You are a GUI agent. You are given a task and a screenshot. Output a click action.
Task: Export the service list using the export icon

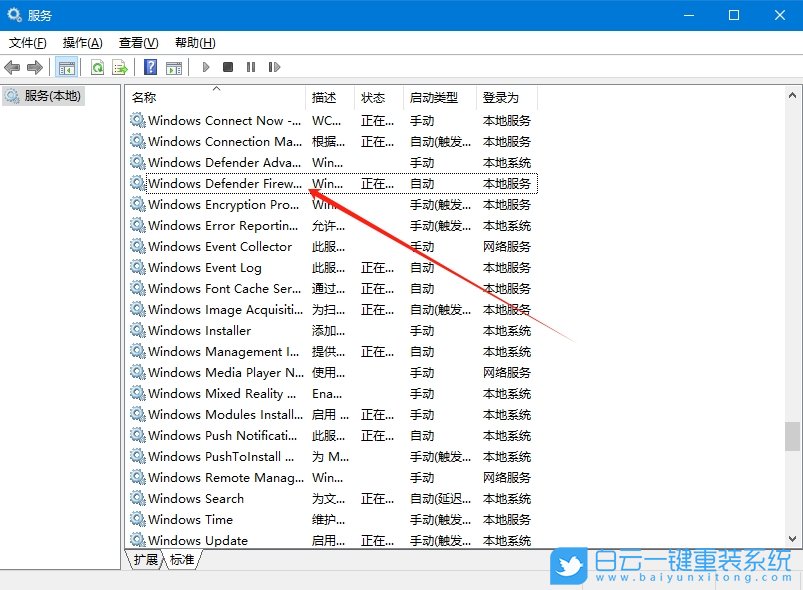[119, 67]
